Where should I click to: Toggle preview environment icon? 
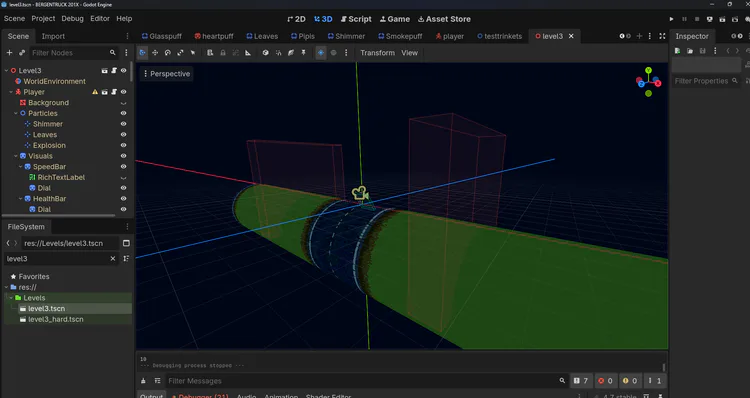click(333, 53)
